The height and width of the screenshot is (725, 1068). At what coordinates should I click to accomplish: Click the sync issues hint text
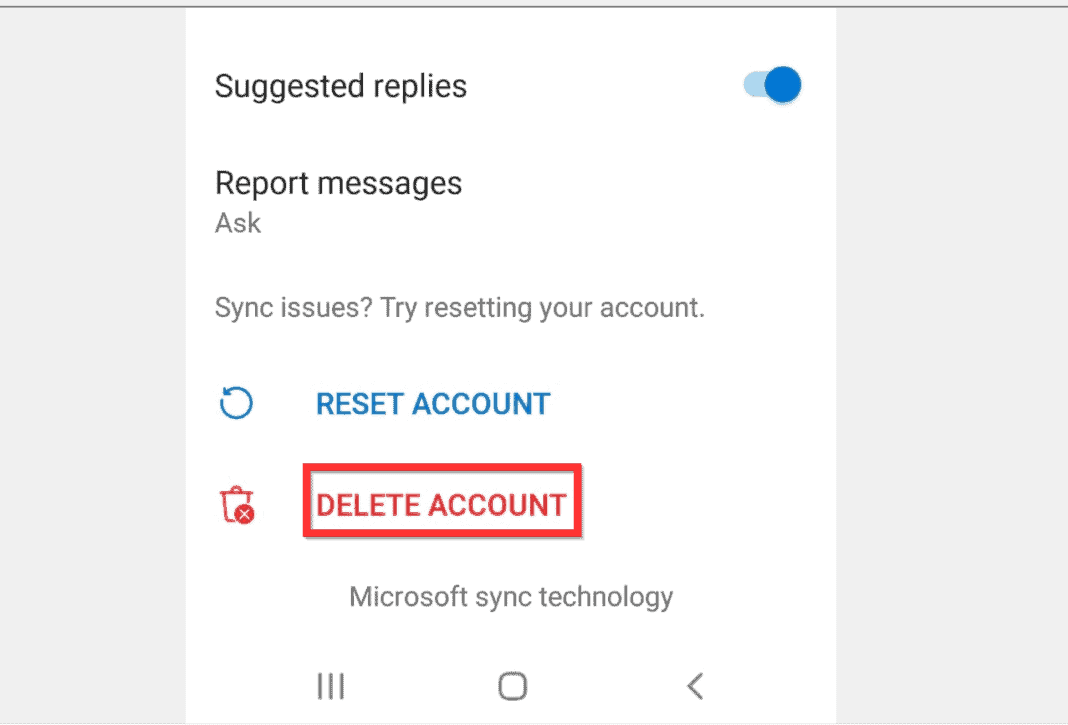(x=460, y=307)
